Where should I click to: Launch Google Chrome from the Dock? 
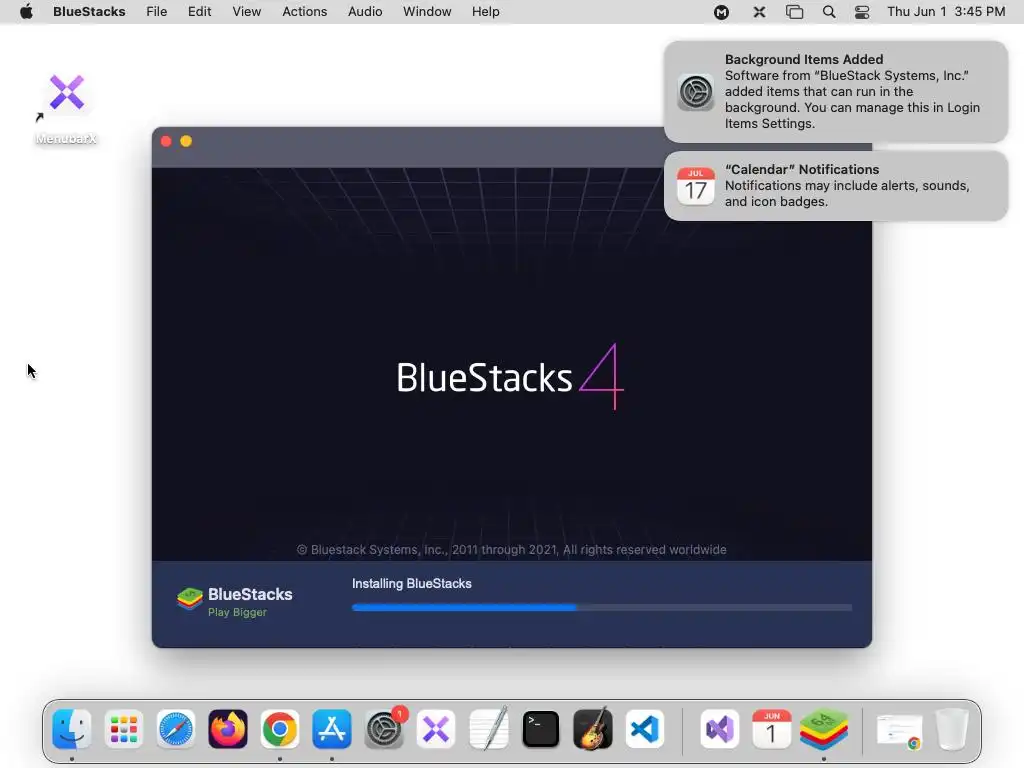280,729
